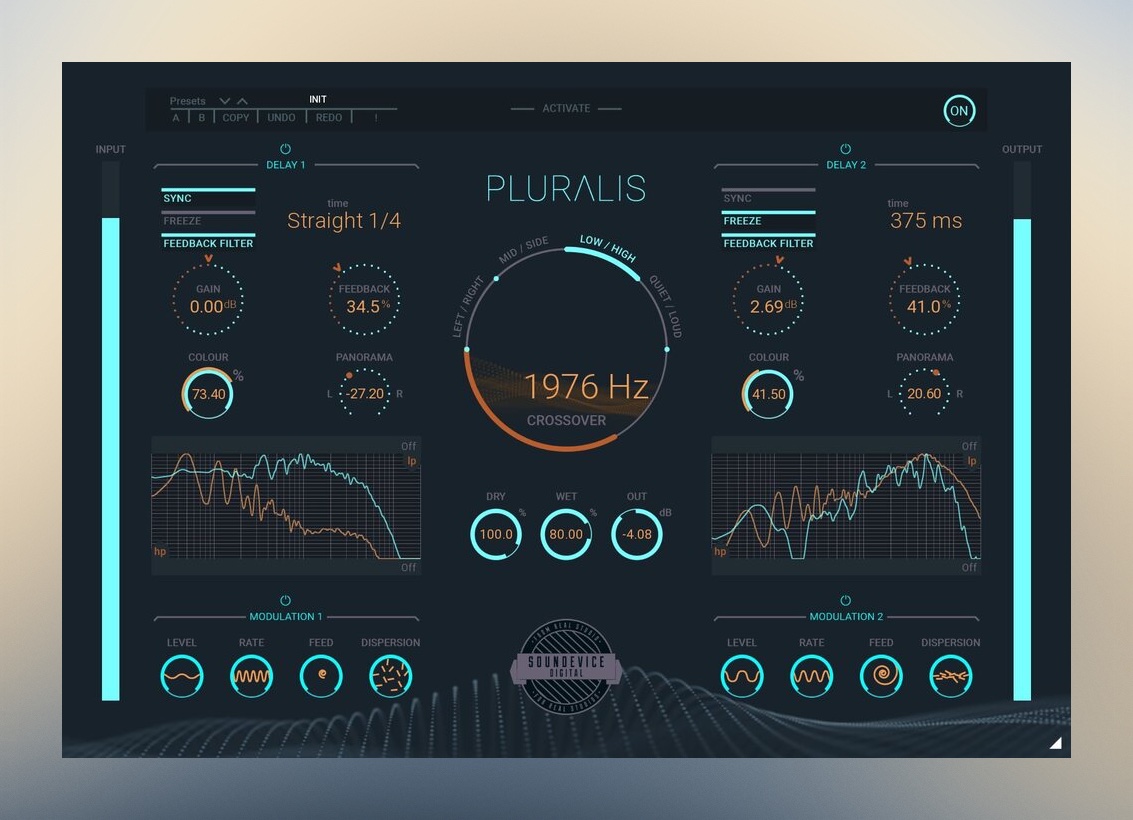Viewport: 1133px width, 820px height.
Task: Click the COPY button
Action: click(236, 118)
